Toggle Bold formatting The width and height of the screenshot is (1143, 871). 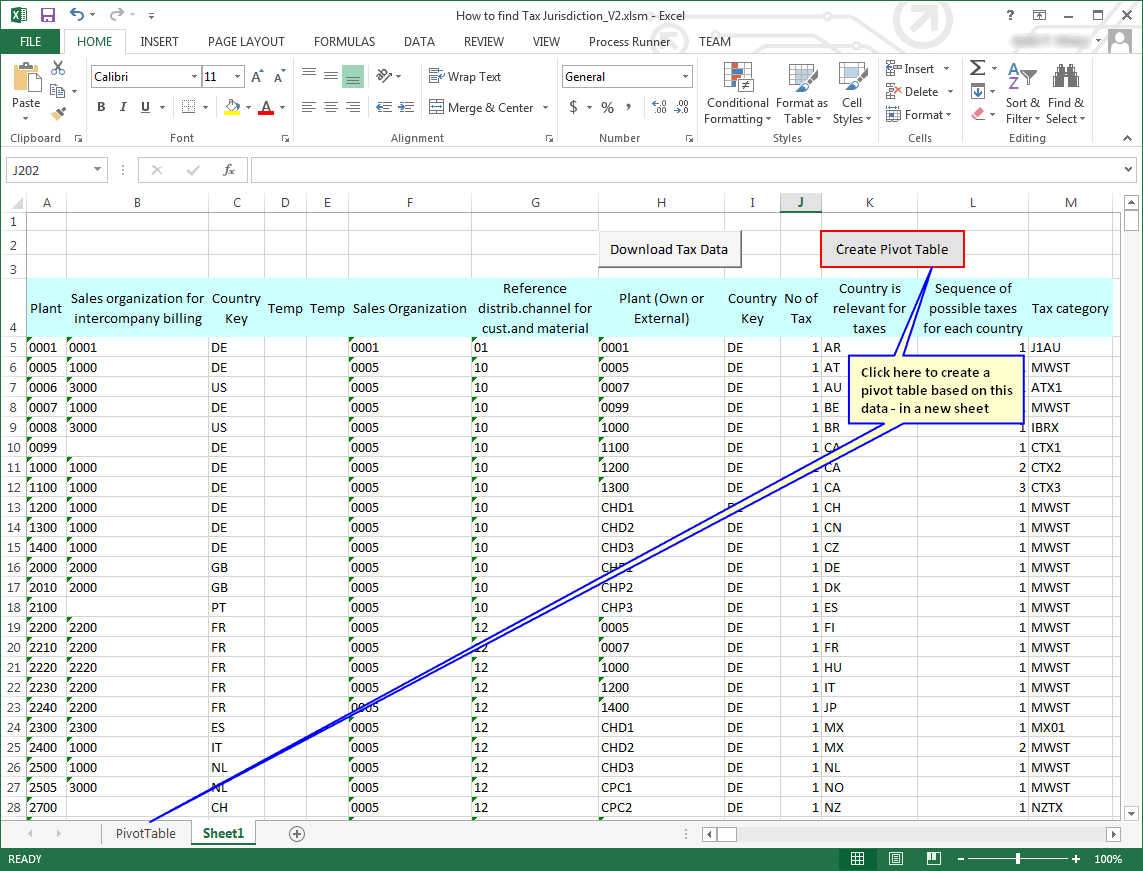pos(101,108)
